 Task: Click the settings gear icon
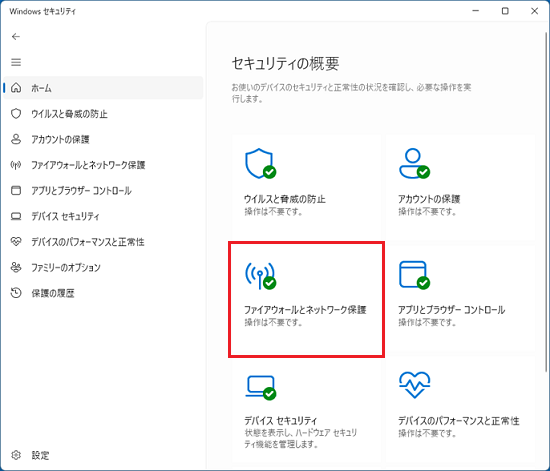pyautogui.click(x=16, y=455)
